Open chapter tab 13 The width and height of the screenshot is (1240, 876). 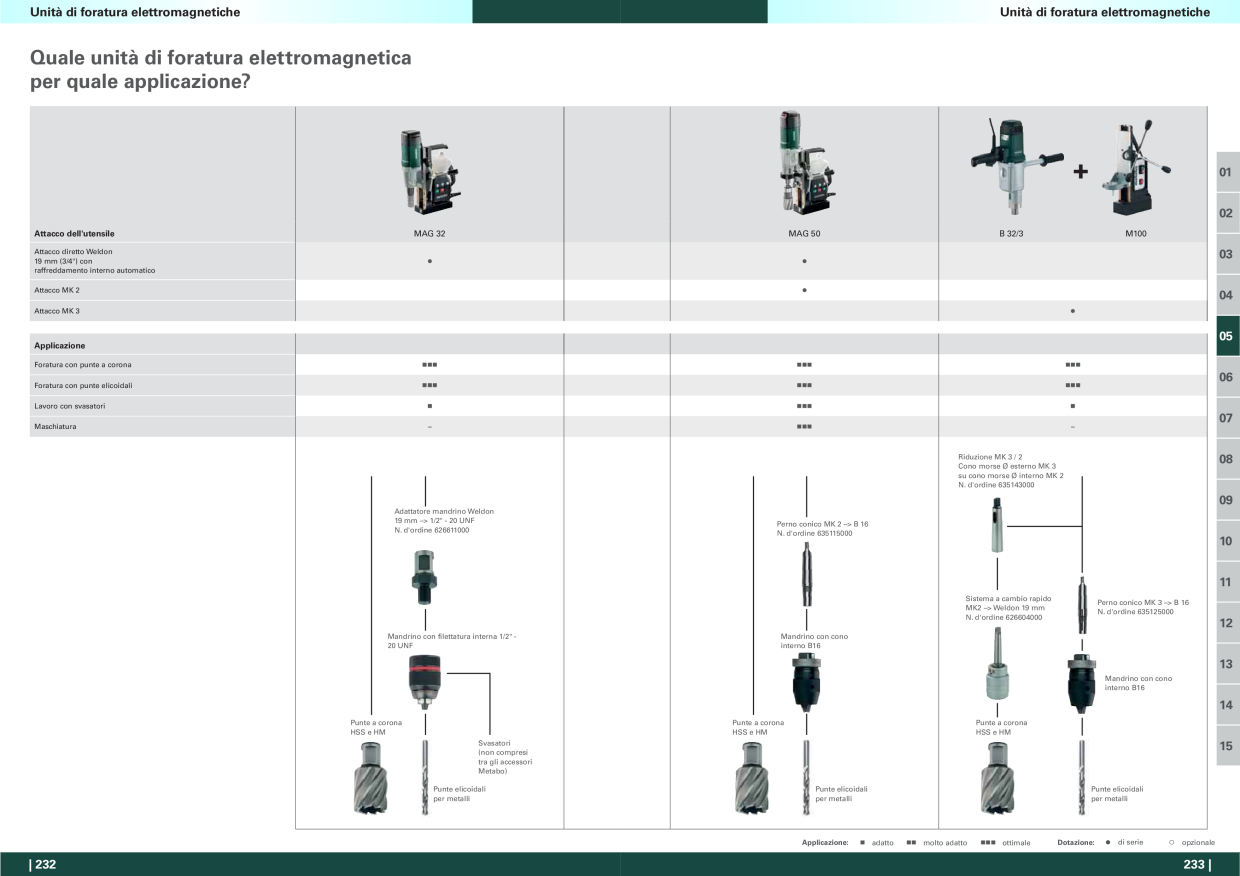pyautogui.click(x=1227, y=664)
